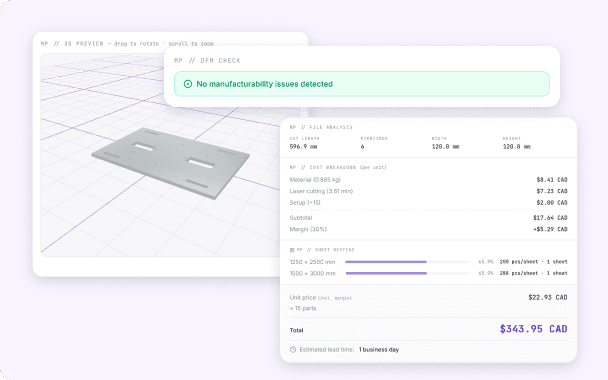
Task: Click the left rectangular cutout on the plate
Action: pos(144,147)
